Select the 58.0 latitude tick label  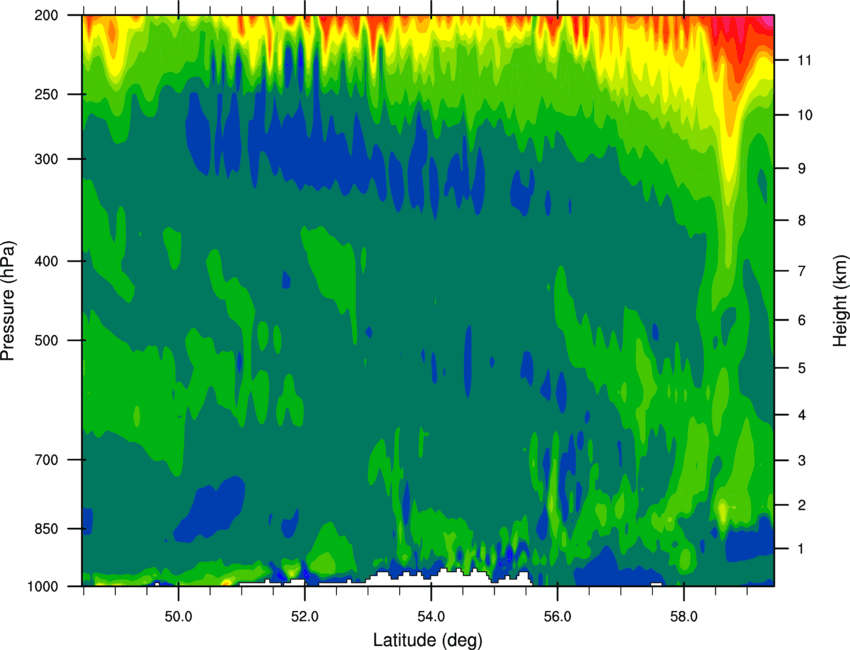pos(684,617)
